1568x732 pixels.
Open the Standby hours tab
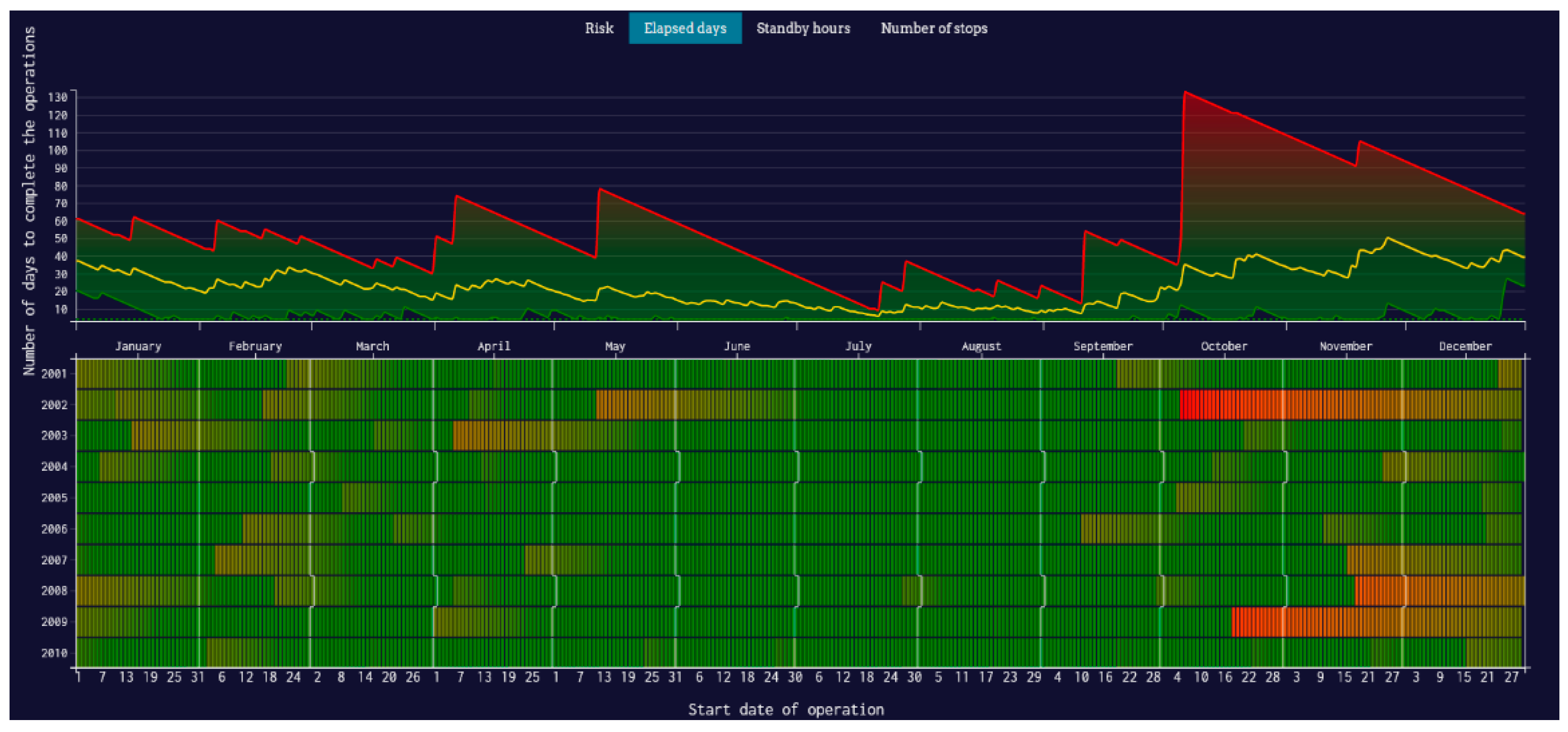(x=803, y=28)
